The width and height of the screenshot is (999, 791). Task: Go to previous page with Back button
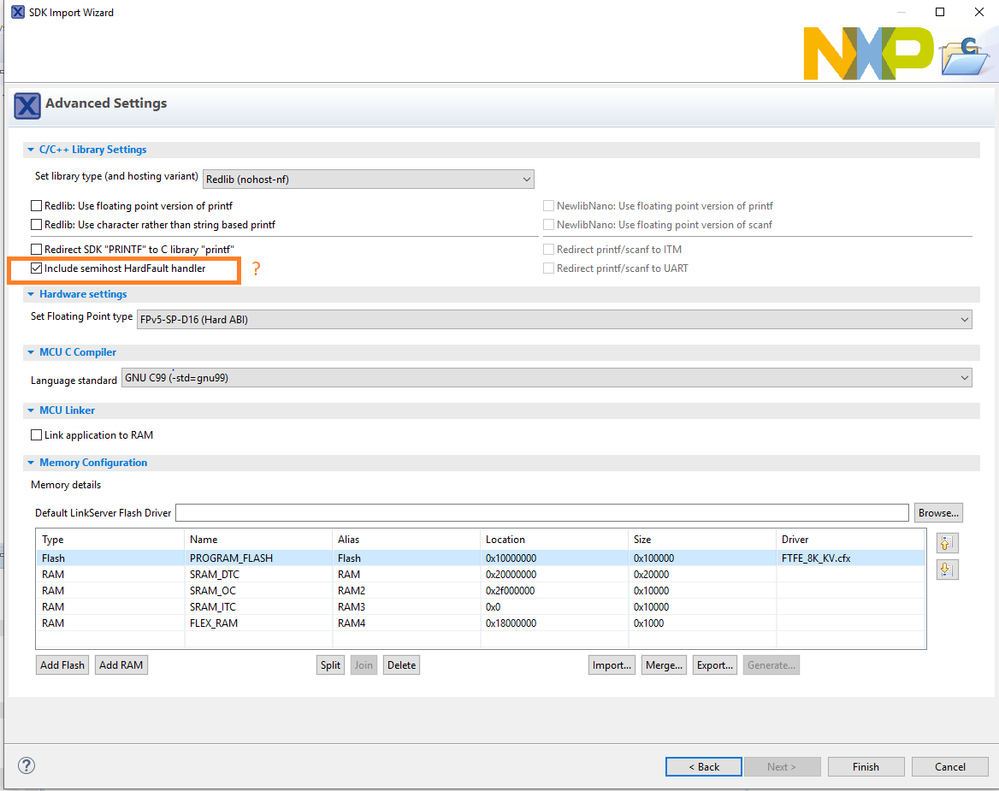click(x=703, y=767)
